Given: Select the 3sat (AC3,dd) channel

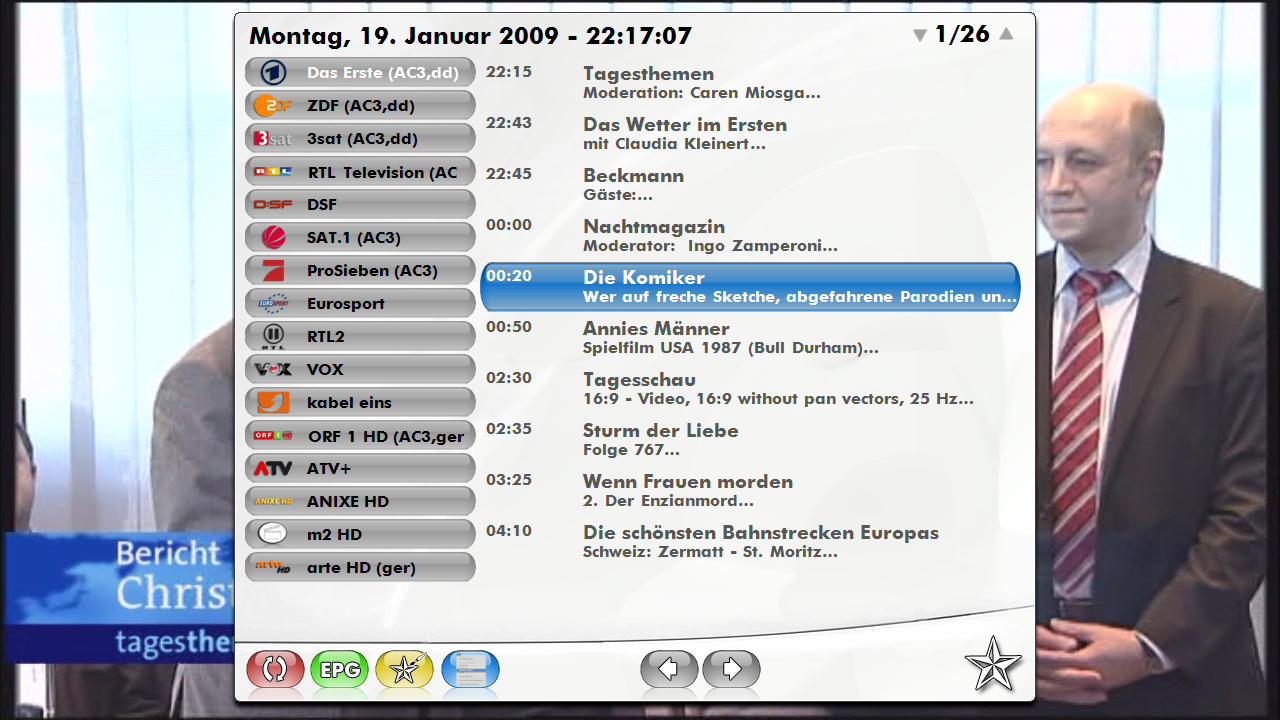Looking at the screenshot, I should coord(360,139).
